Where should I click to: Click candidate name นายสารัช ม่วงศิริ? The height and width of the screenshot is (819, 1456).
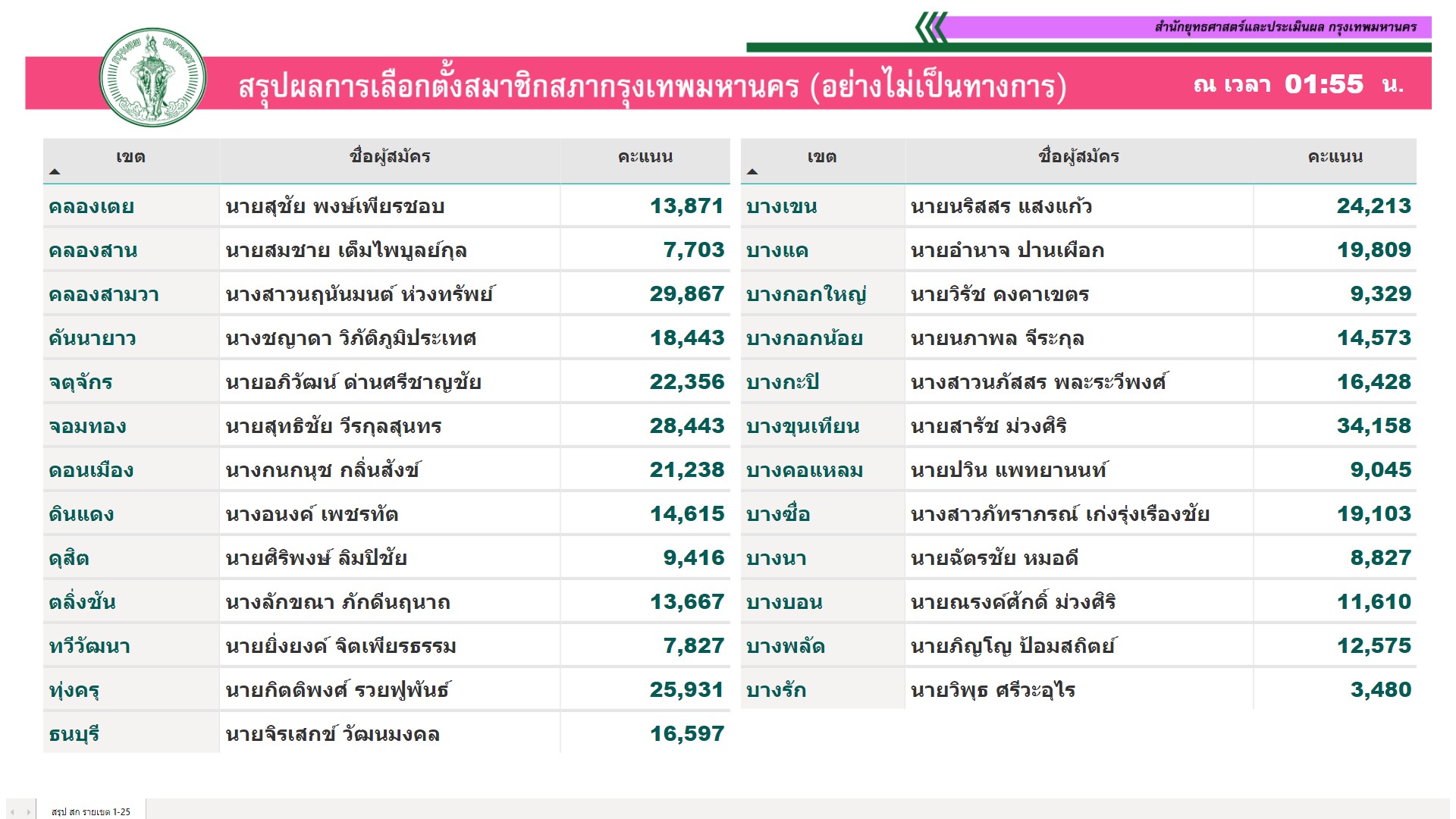(x=989, y=426)
